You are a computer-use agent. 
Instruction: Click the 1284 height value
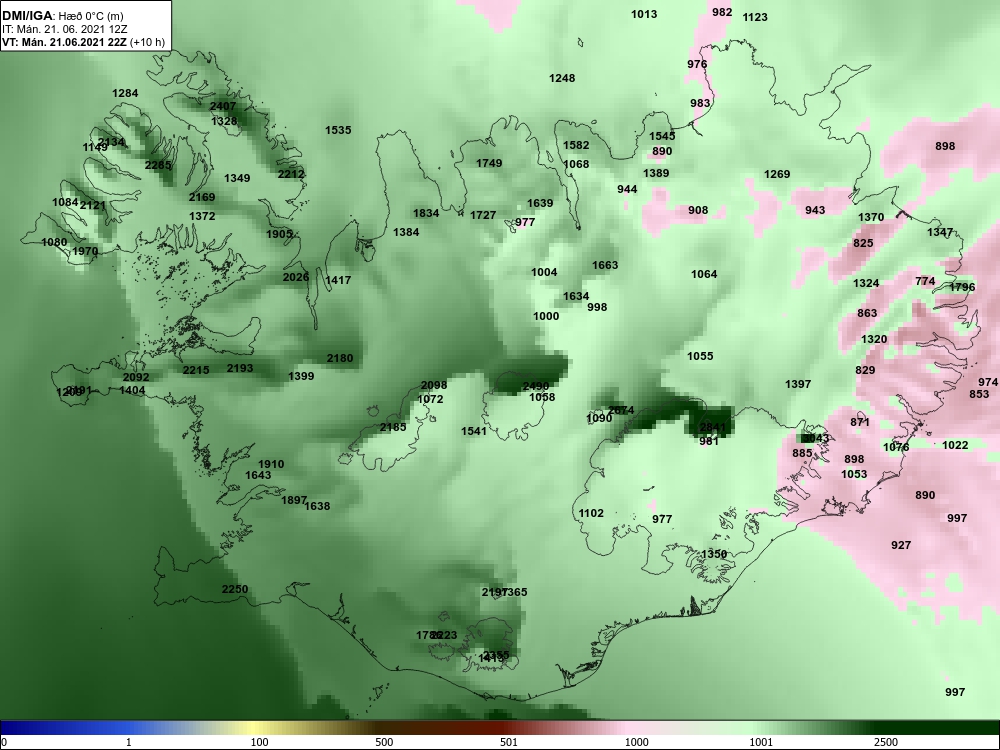coord(125,93)
